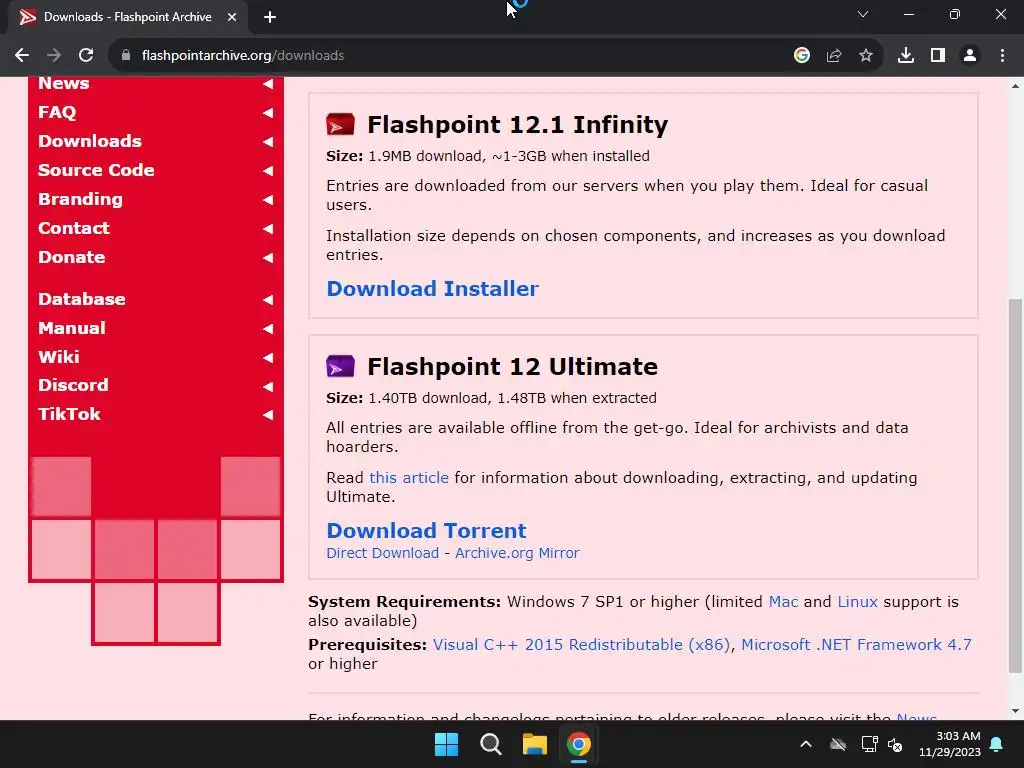Open the Archive.org Mirror link
Viewport: 1024px width, 768px height.
click(x=517, y=552)
